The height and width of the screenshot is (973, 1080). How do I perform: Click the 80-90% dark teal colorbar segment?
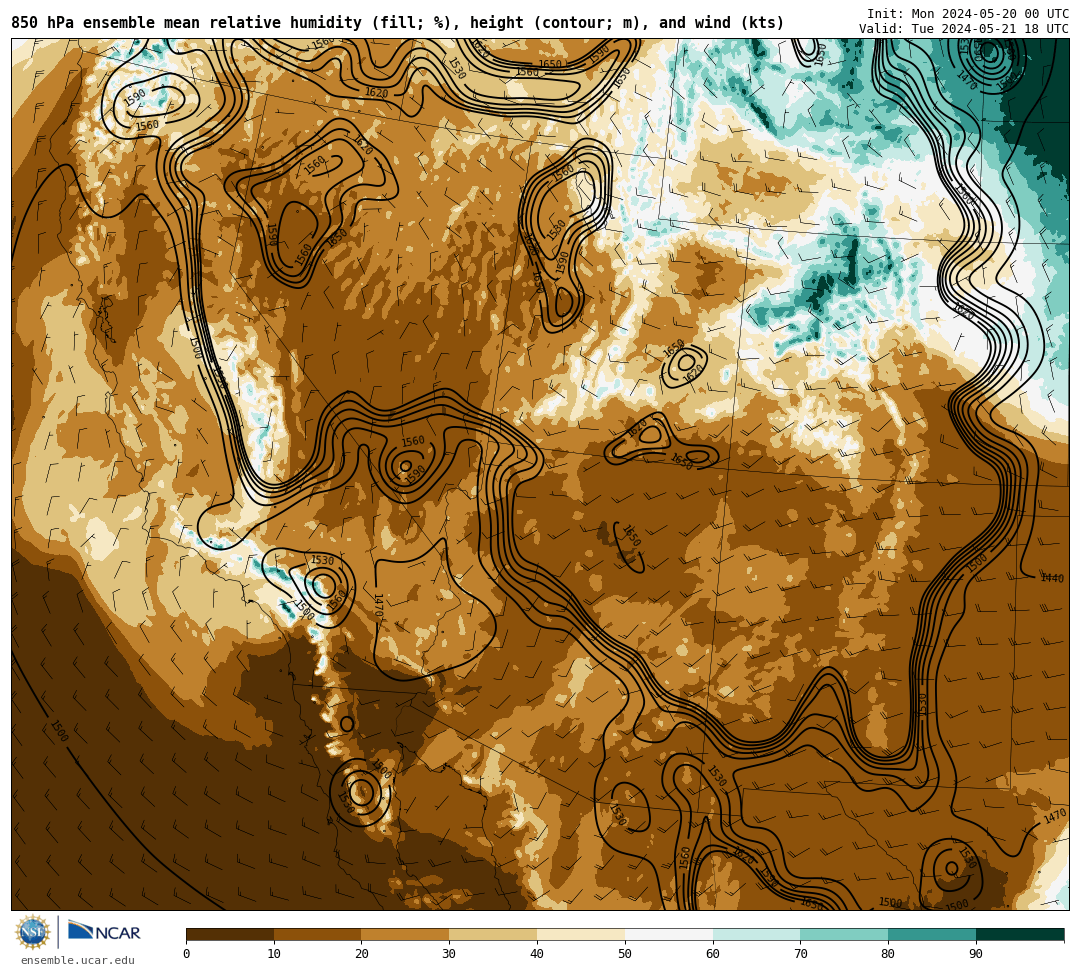[x=932, y=934]
